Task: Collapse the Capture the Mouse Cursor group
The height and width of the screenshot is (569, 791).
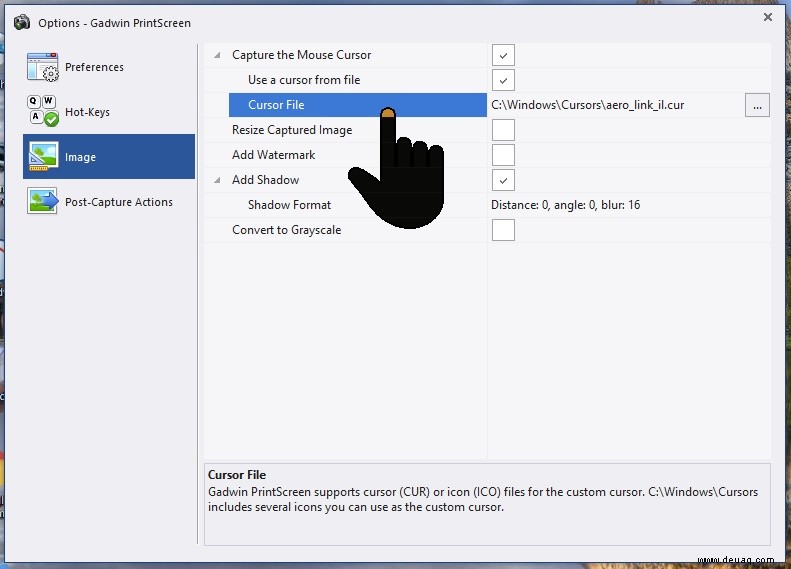Action: 217,55
